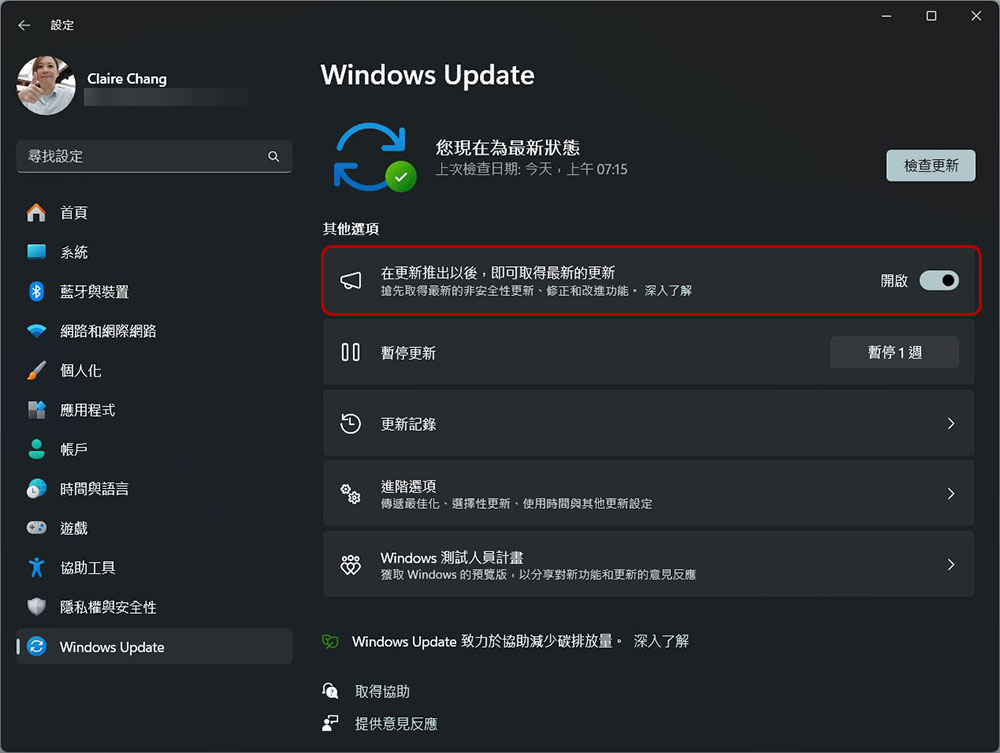Screen dimensions: 1000x753
Task: Click the sync icon beside Windows Update
Action: click(x=36, y=647)
